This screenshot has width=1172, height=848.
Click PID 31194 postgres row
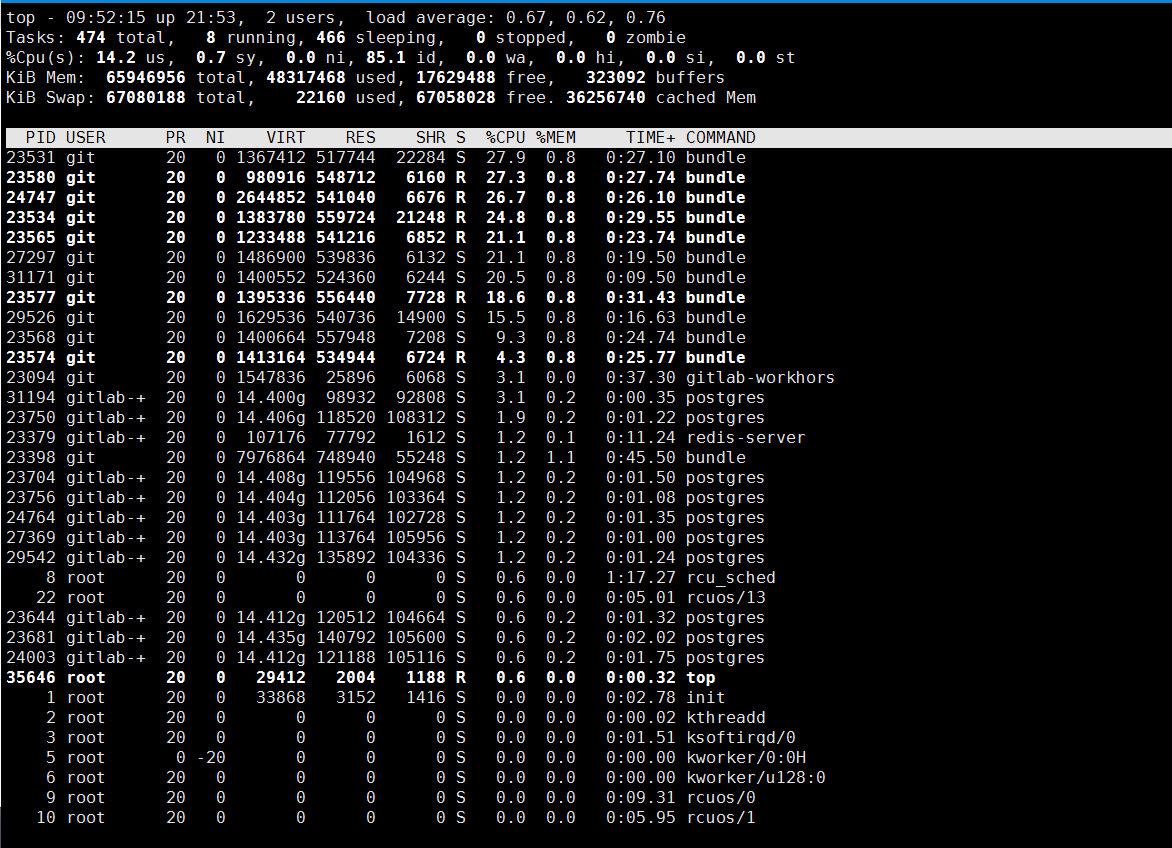coord(586,398)
